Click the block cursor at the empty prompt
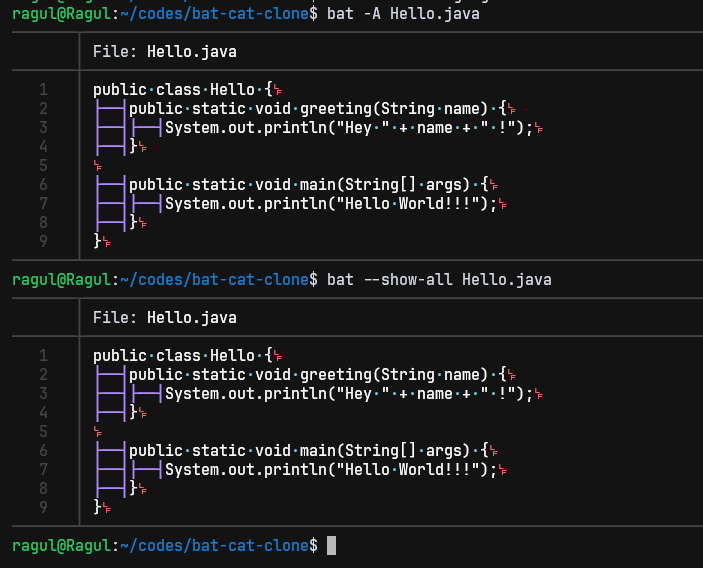703x568 pixels. (332, 545)
